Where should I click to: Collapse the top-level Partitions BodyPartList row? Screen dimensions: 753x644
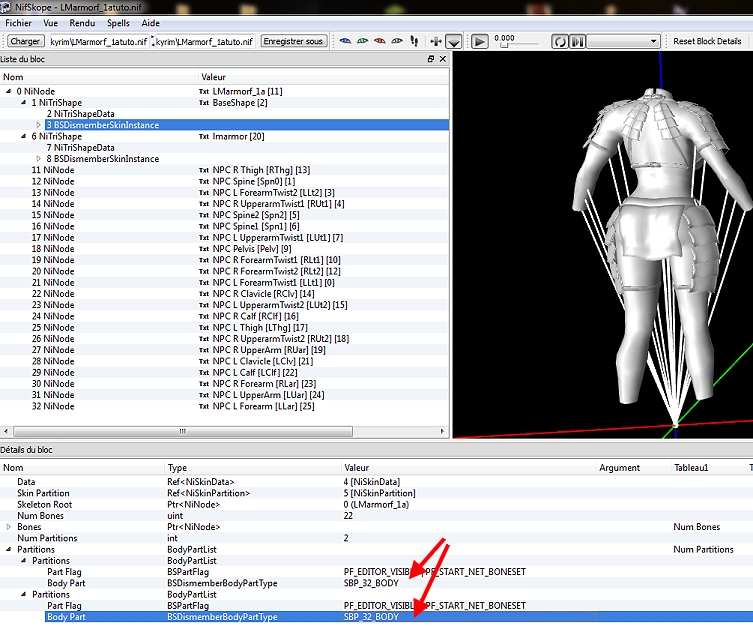[8, 549]
